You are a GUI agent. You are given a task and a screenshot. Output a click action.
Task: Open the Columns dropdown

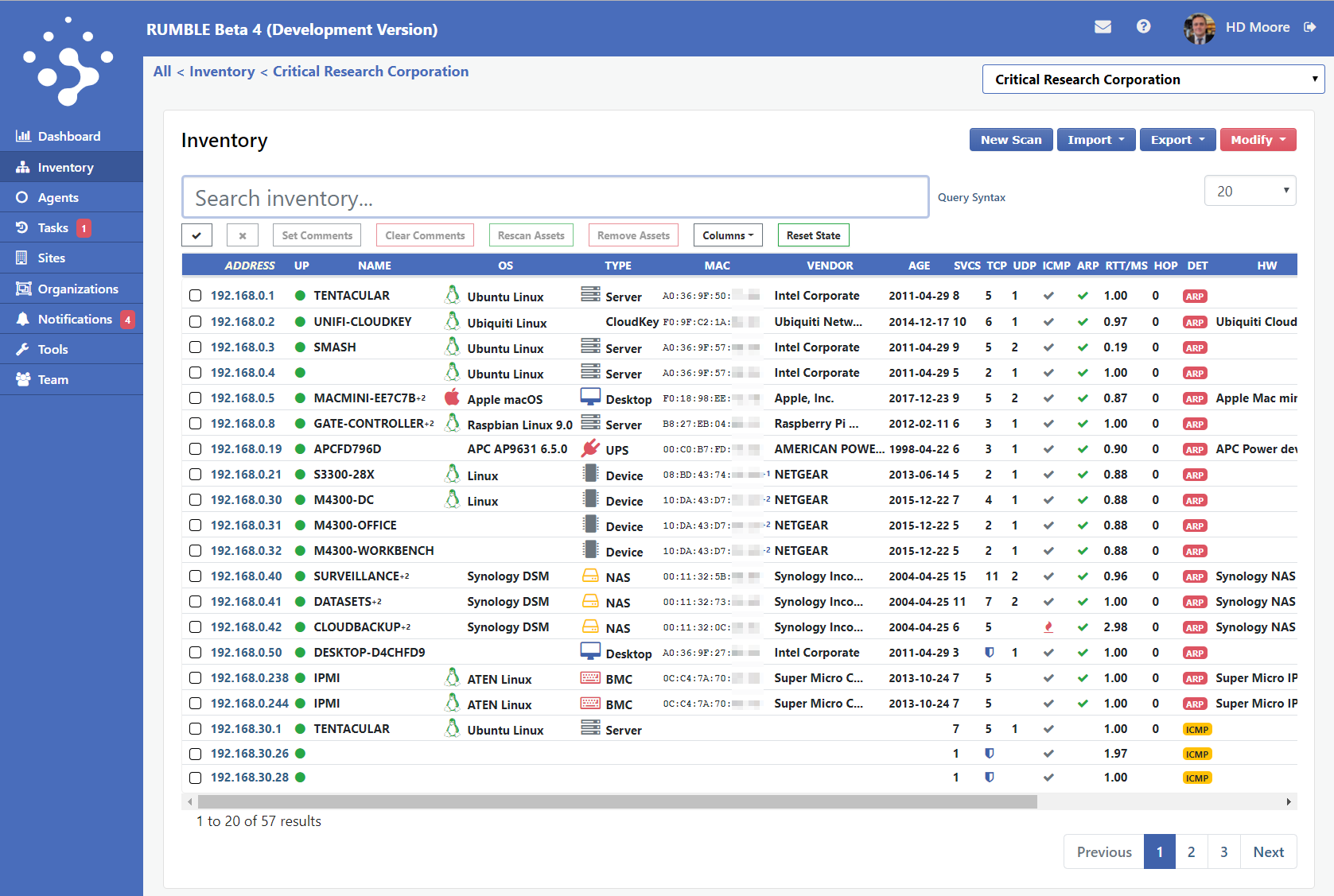(727, 235)
